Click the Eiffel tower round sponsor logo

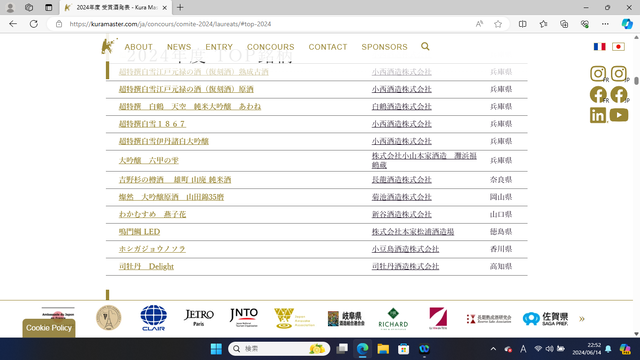pyautogui.click(x=109, y=318)
